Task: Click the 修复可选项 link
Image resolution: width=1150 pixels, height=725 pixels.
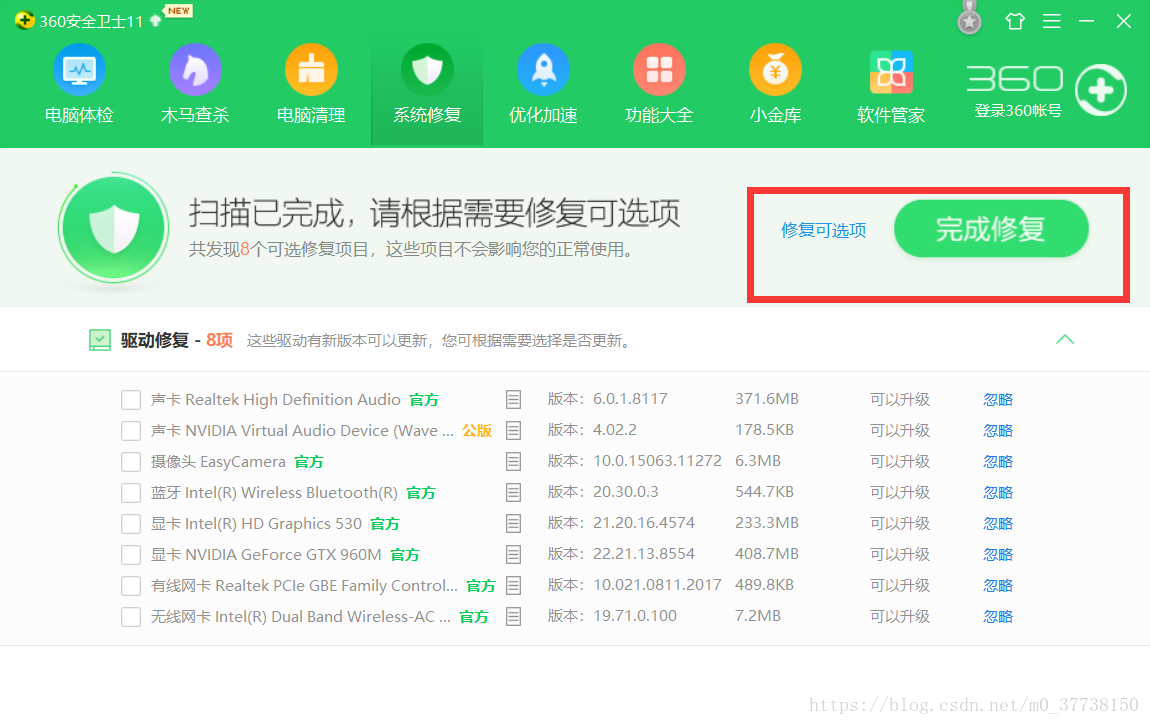Action: [x=824, y=230]
